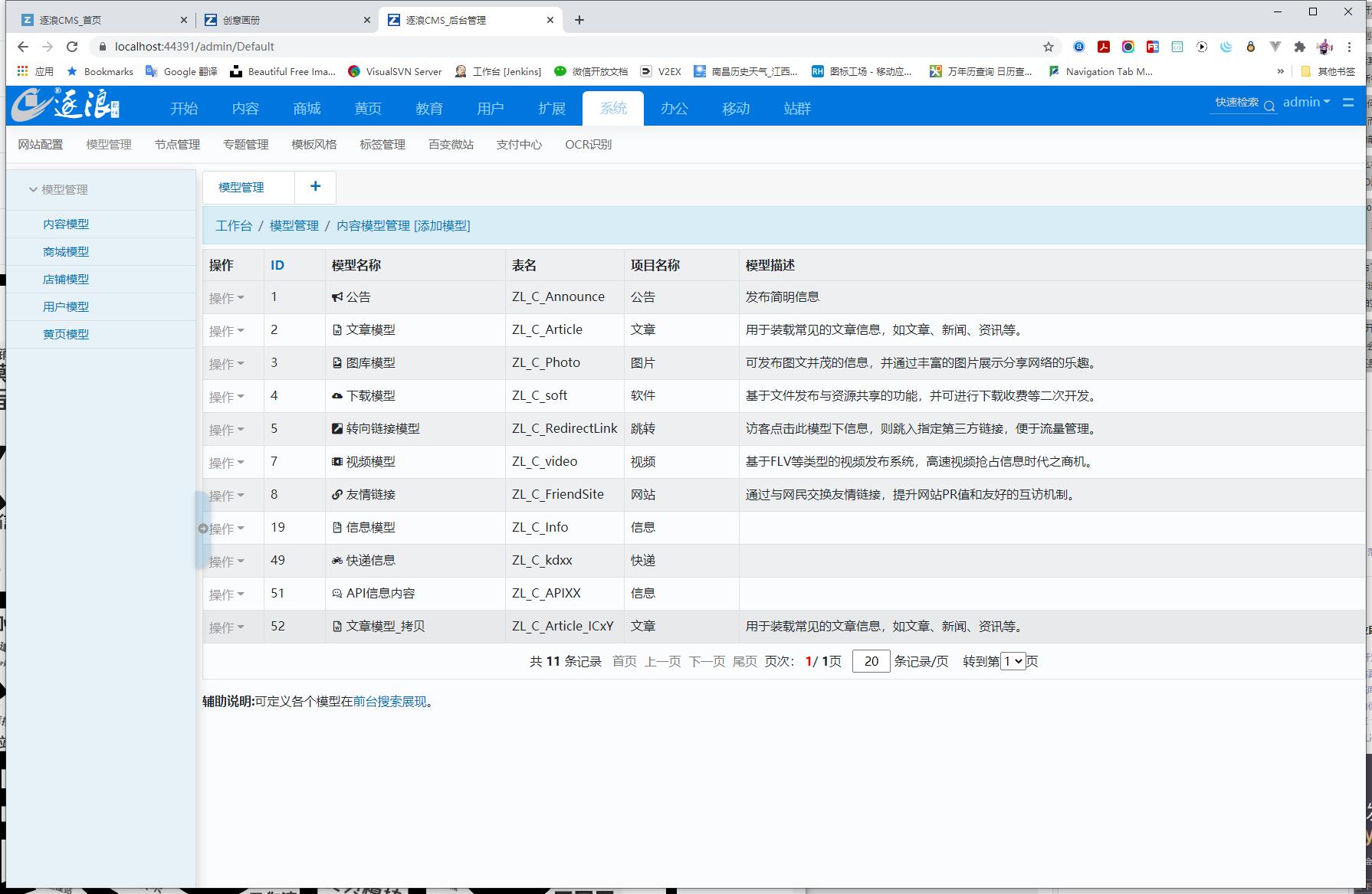
Task: Open the 站群 main menu
Action: point(797,108)
